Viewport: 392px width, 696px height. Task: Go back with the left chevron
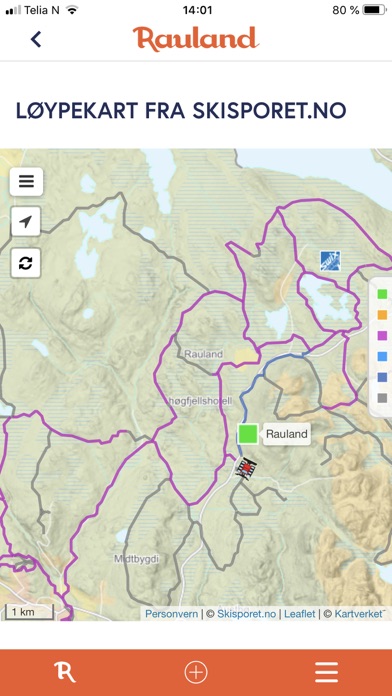(x=36, y=39)
